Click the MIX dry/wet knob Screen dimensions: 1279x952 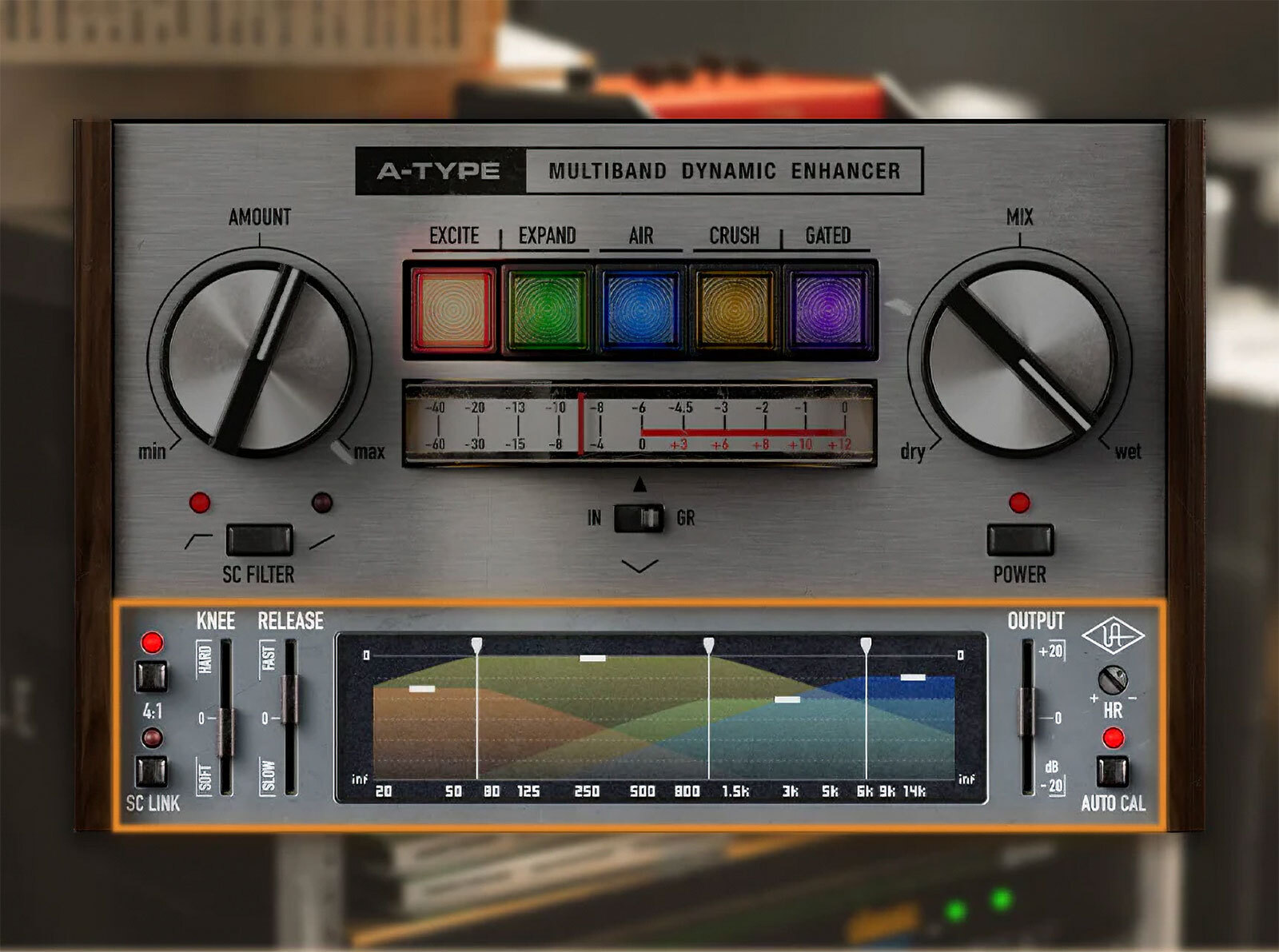[x=1019, y=357]
